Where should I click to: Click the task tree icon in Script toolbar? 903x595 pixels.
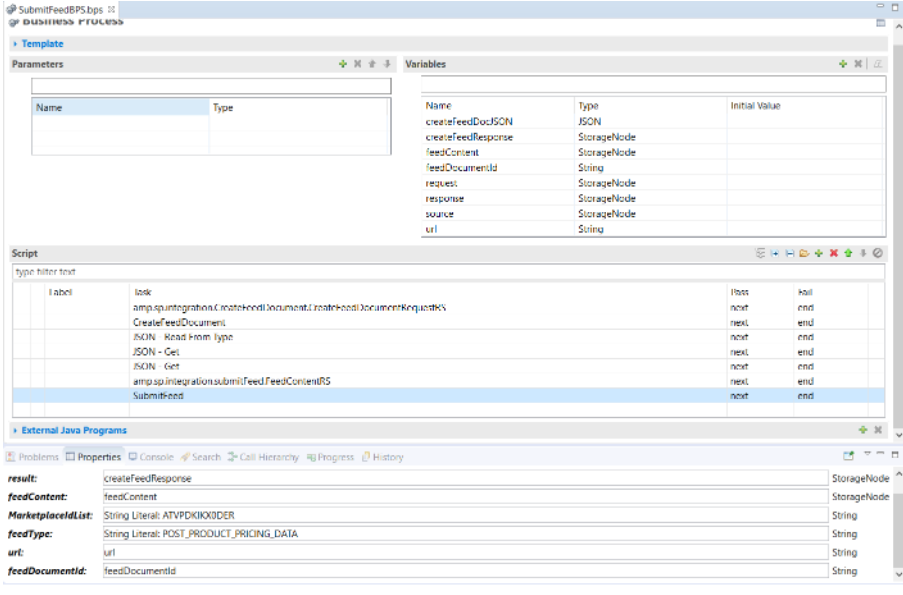click(760, 253)
